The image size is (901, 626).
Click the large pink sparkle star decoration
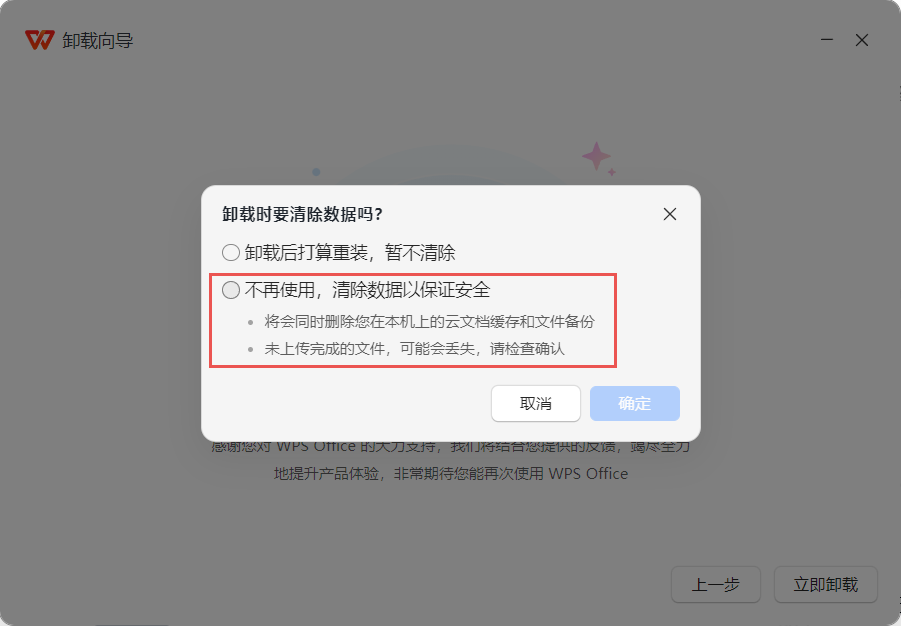(596, 156)
